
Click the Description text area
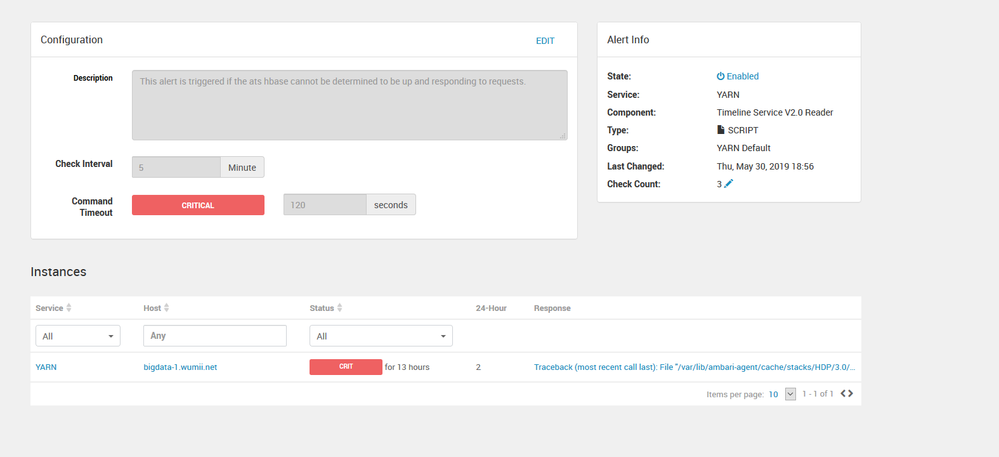349,104
